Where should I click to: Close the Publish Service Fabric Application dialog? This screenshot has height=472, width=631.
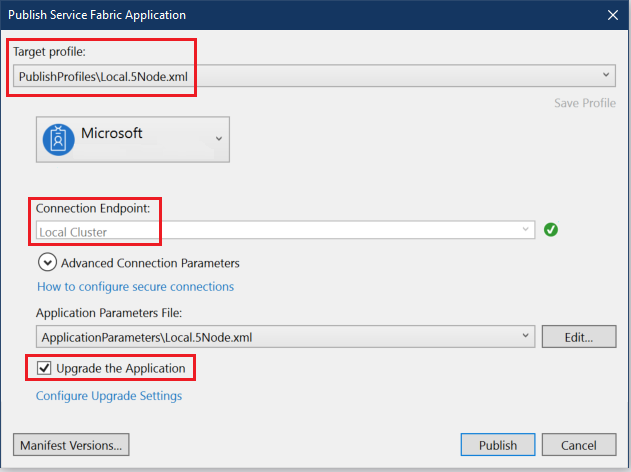click(612, 15)
